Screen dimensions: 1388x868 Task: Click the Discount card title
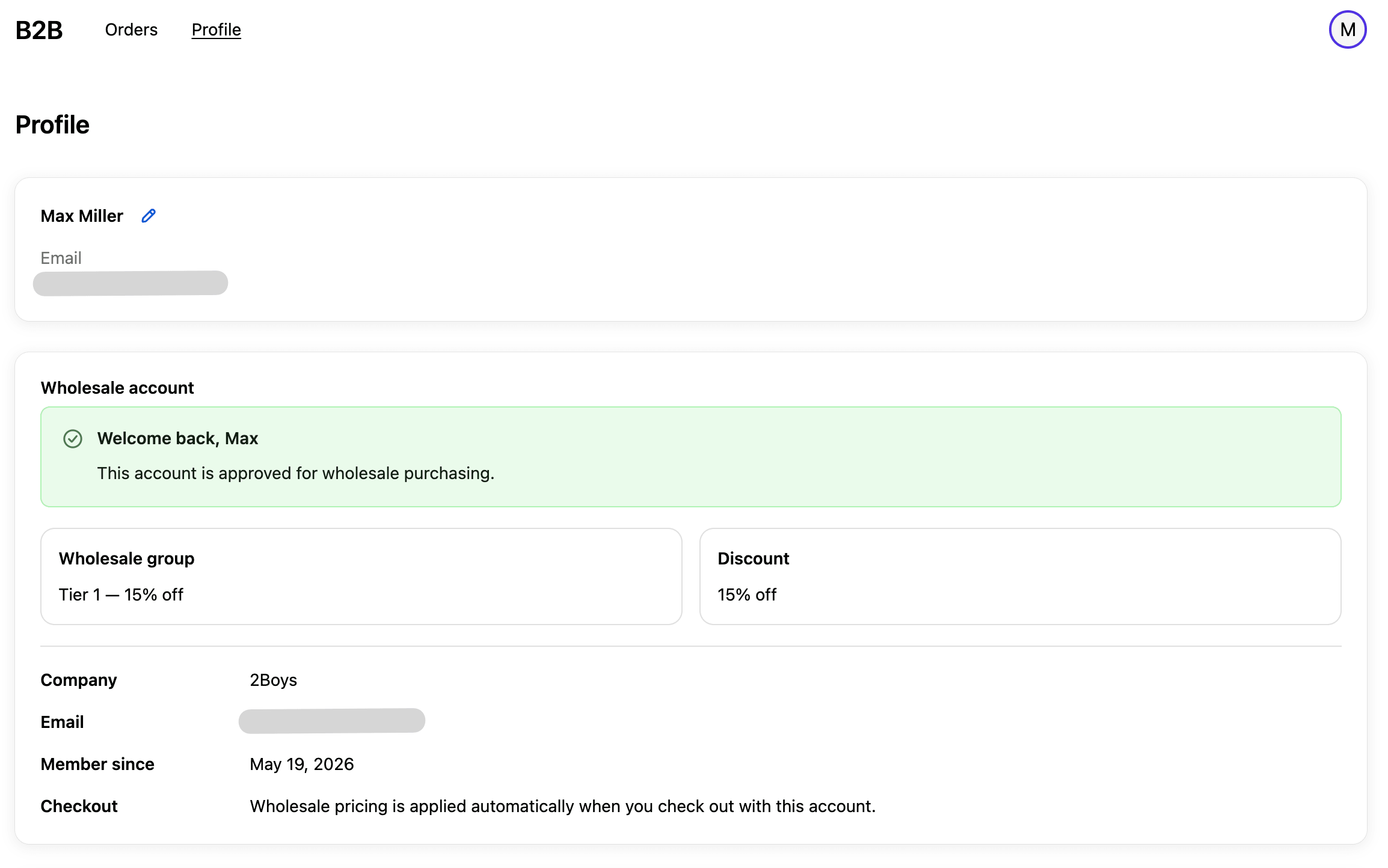(x=754, y=558)
